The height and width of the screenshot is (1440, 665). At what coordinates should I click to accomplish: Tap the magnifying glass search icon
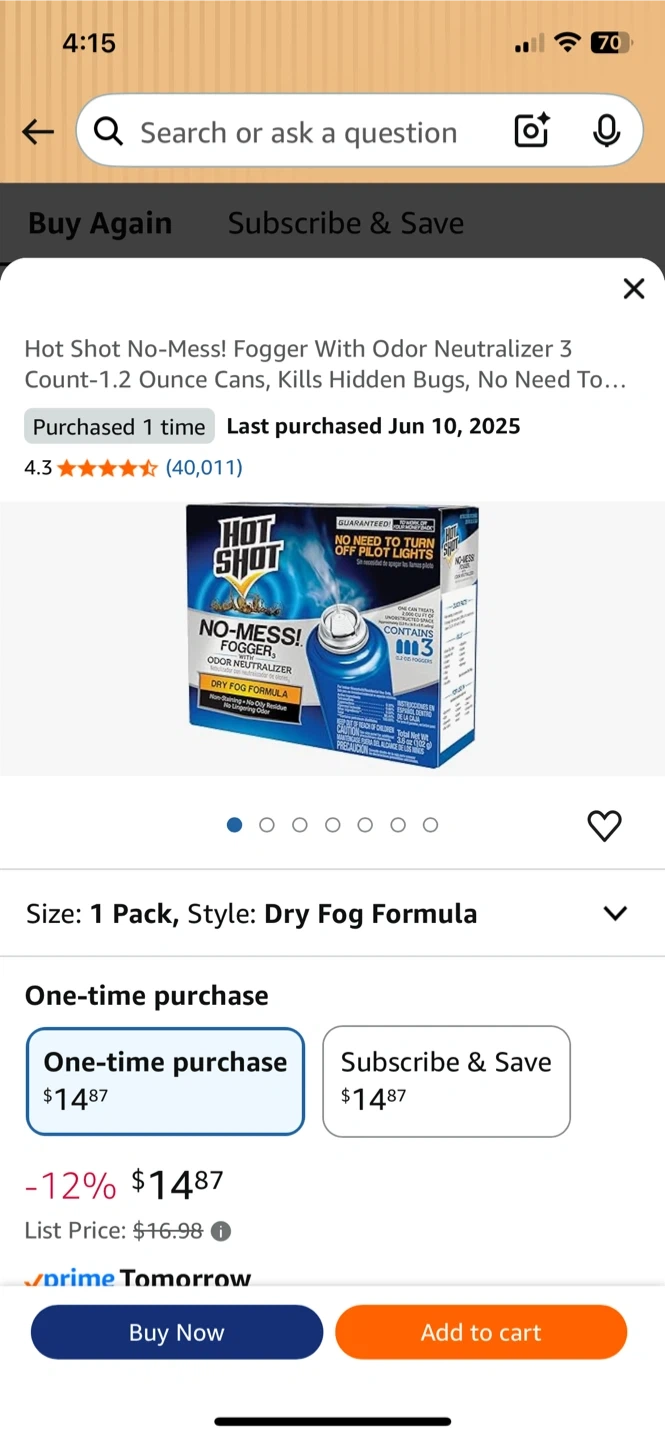(x=108, y=131)
